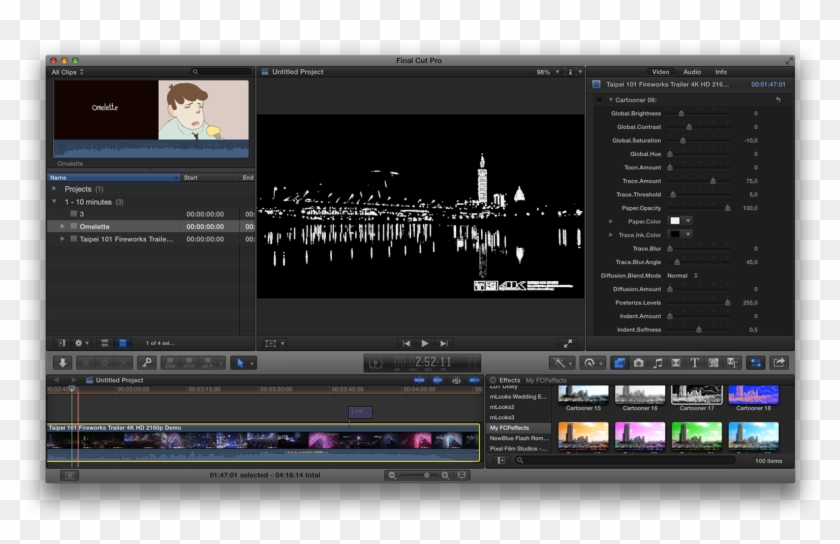840x544 pixels.
Task: Open the clip appearance icon beside zoom
Action: click(462, 475)
